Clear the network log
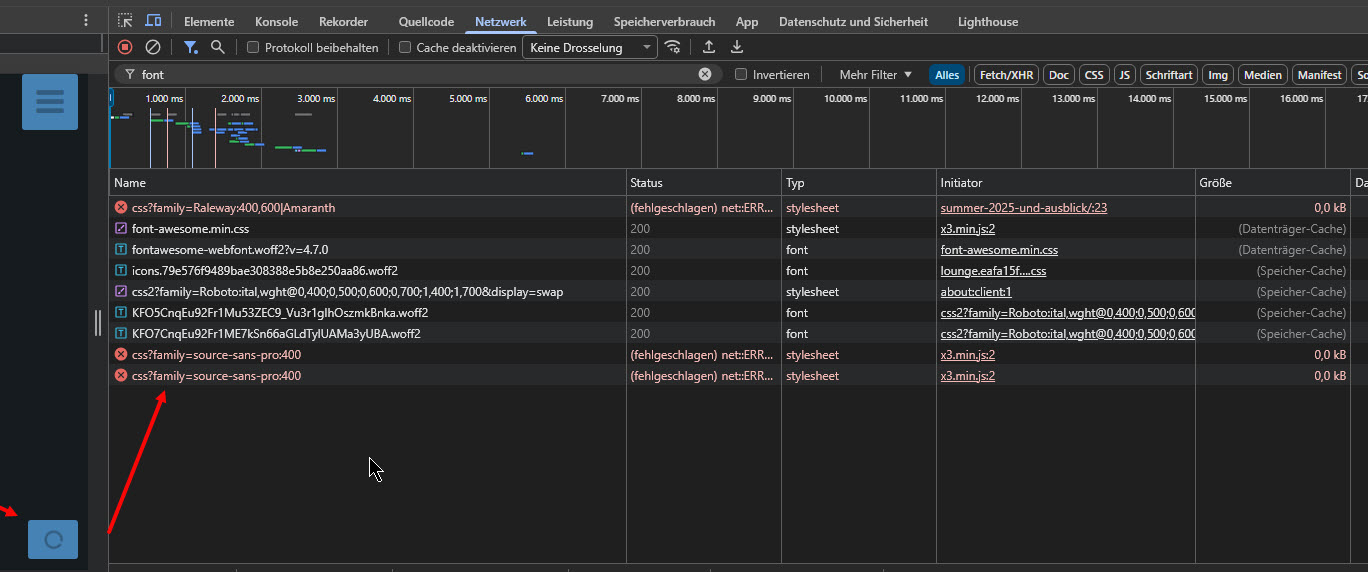1368x572 pixels. (x=153, y=47)
